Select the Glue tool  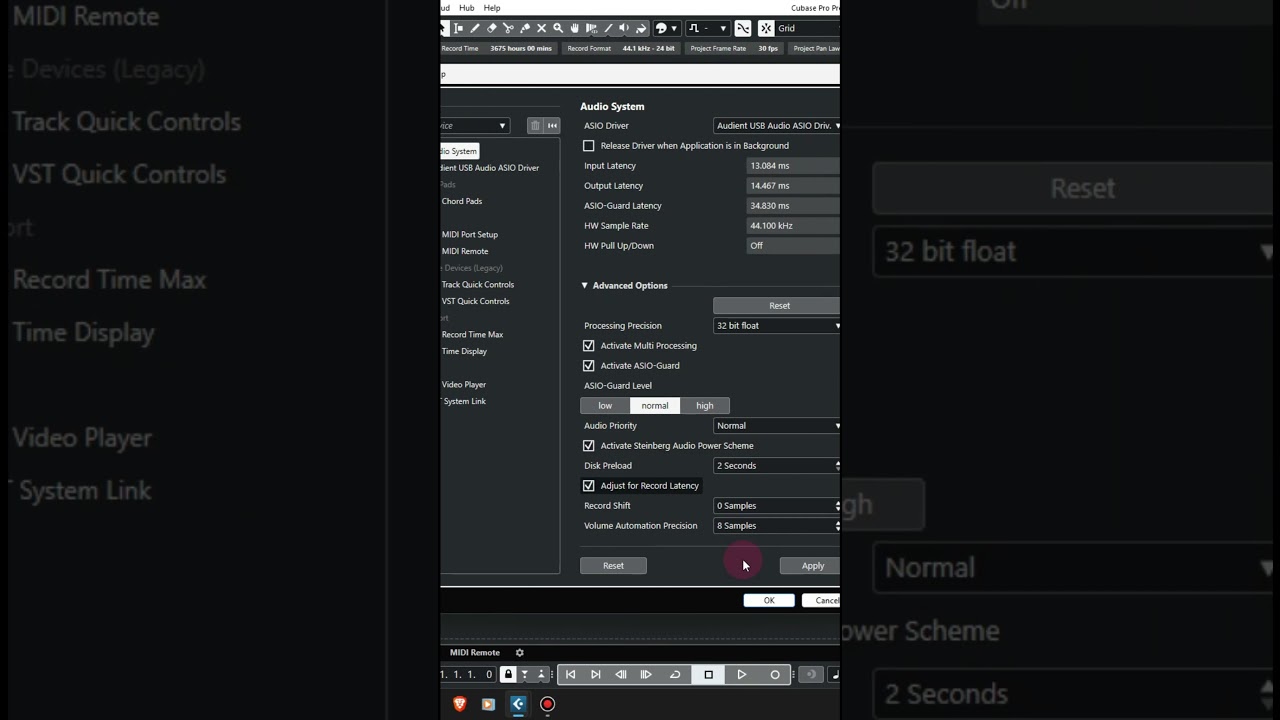[x=525, y=28]
